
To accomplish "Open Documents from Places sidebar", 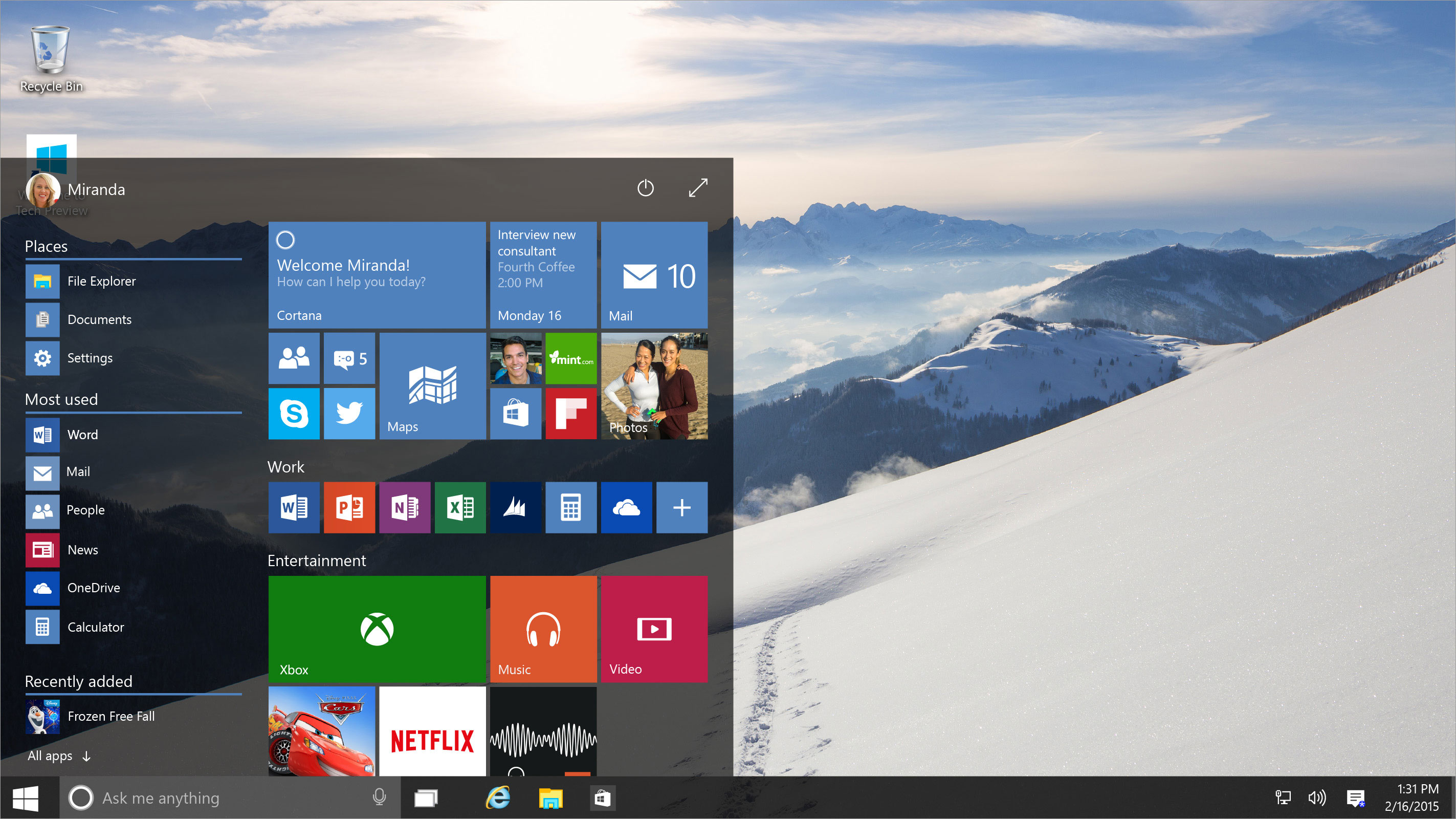I will pyautogui.click(x=100, y=319).
